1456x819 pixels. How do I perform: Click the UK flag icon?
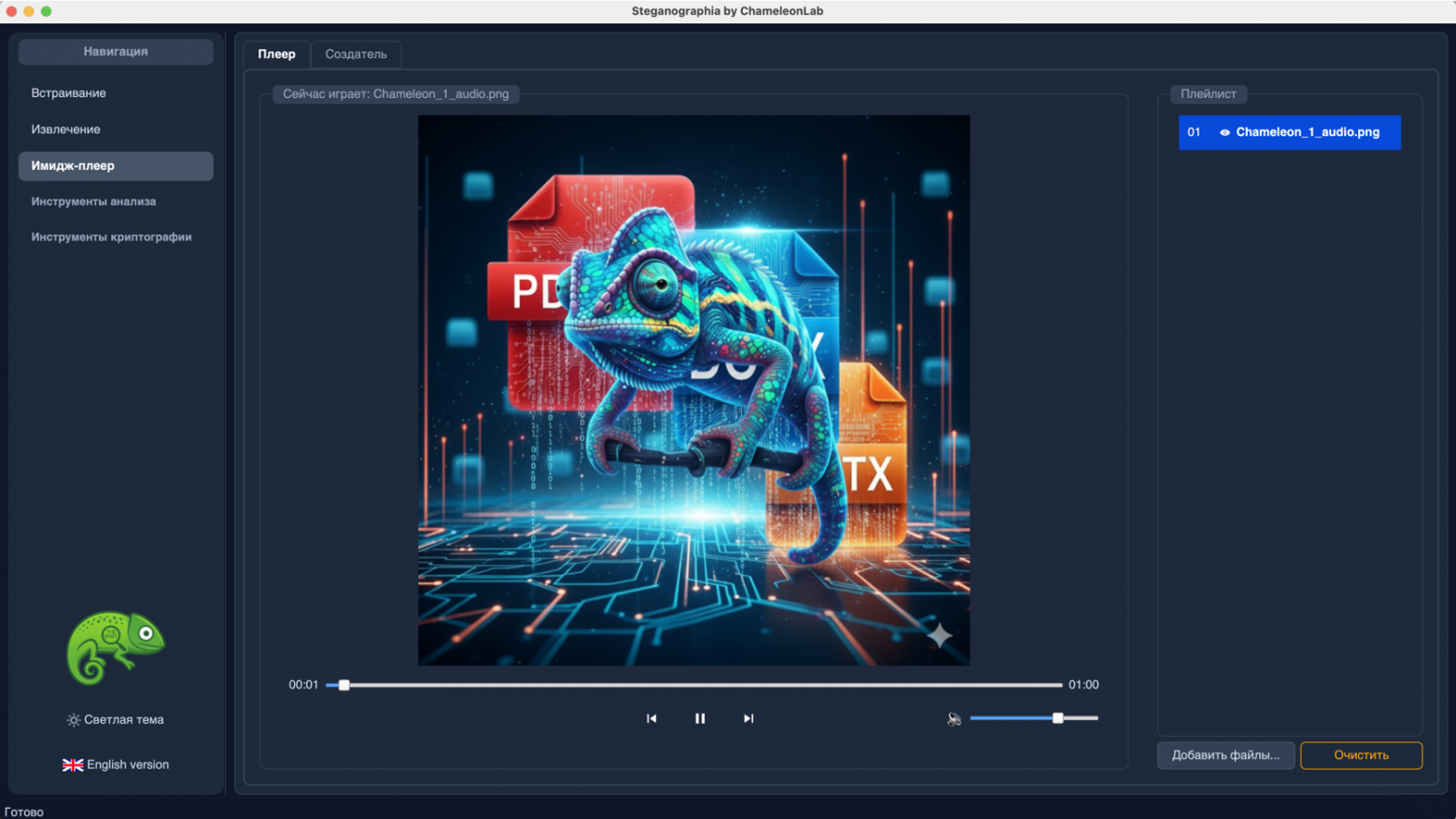pyautogui.click(x=73, y=765)
